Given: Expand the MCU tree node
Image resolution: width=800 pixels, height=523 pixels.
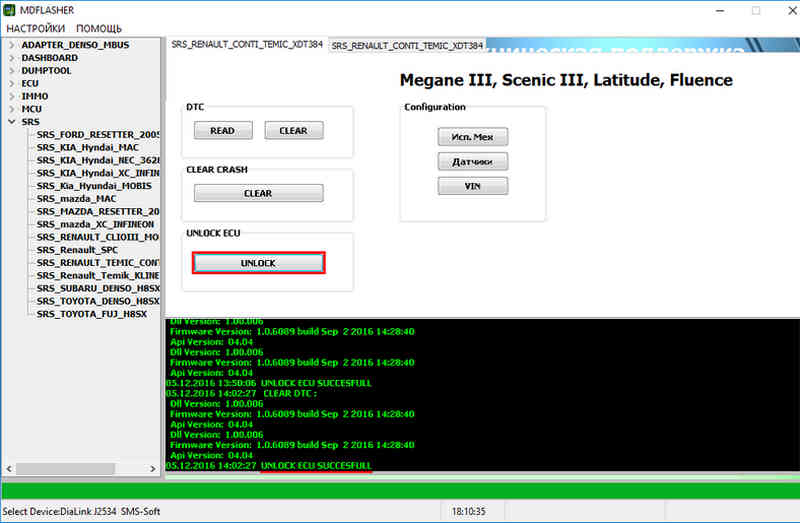Looking at the screenshot, I should coord(12,109).
